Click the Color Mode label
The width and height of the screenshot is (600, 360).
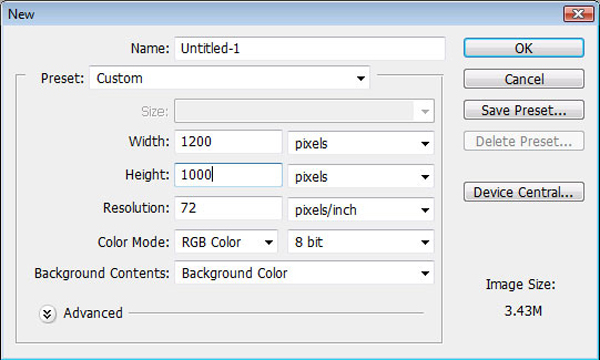click(x=134, y=242)
